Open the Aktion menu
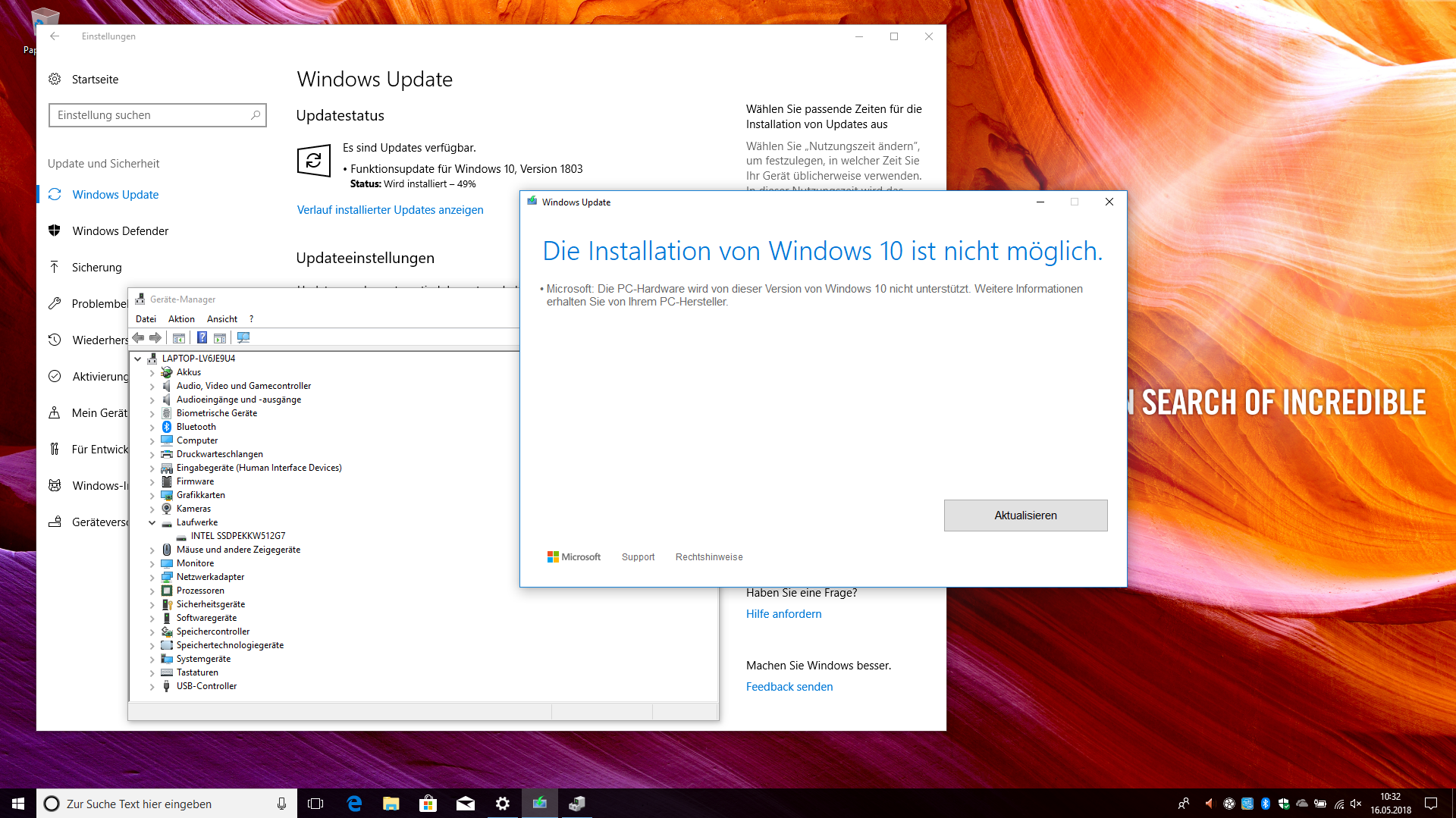The image size is (1456, 818). pos(181,319)
